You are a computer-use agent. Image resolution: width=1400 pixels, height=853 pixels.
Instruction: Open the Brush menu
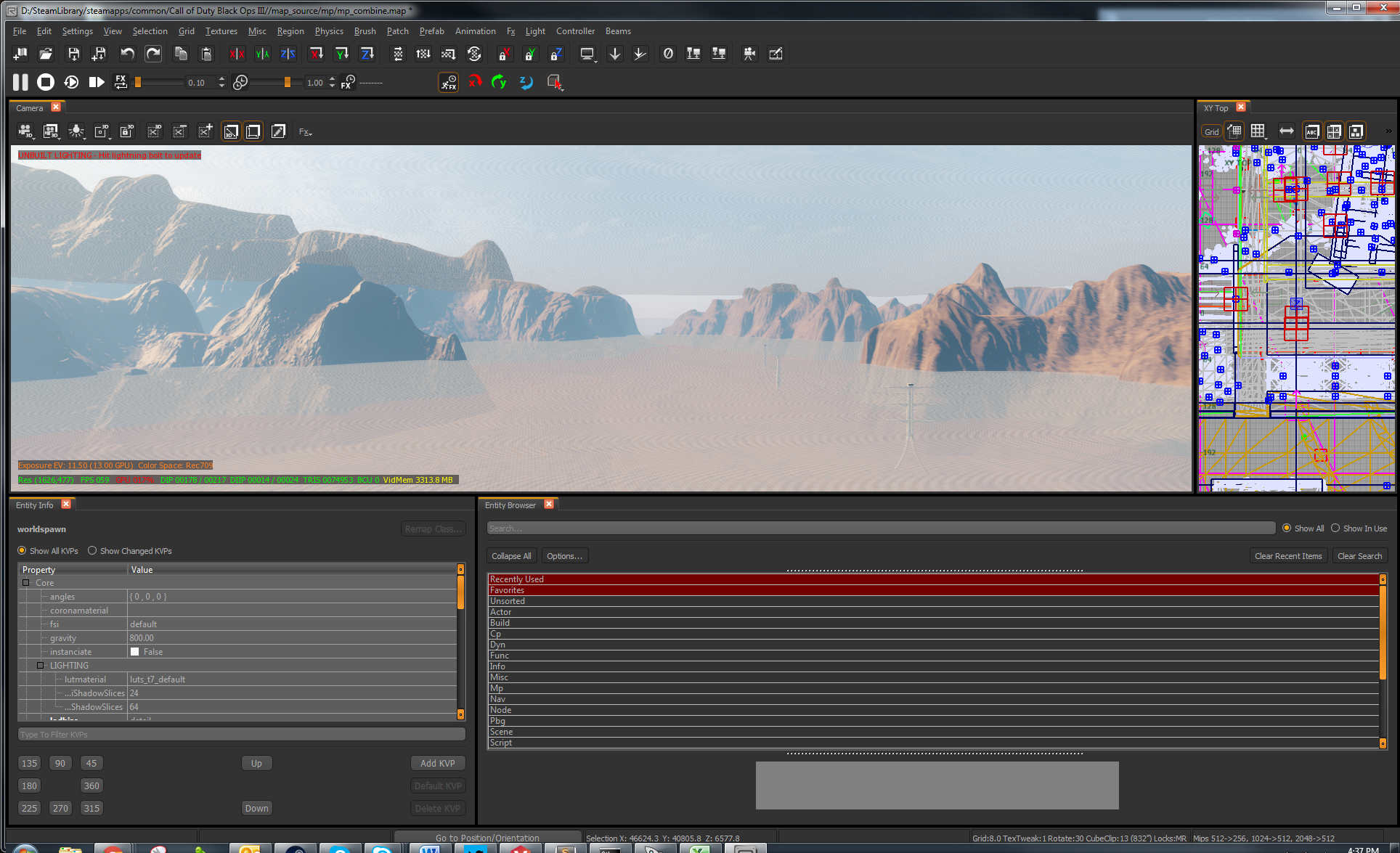(365, 31)
